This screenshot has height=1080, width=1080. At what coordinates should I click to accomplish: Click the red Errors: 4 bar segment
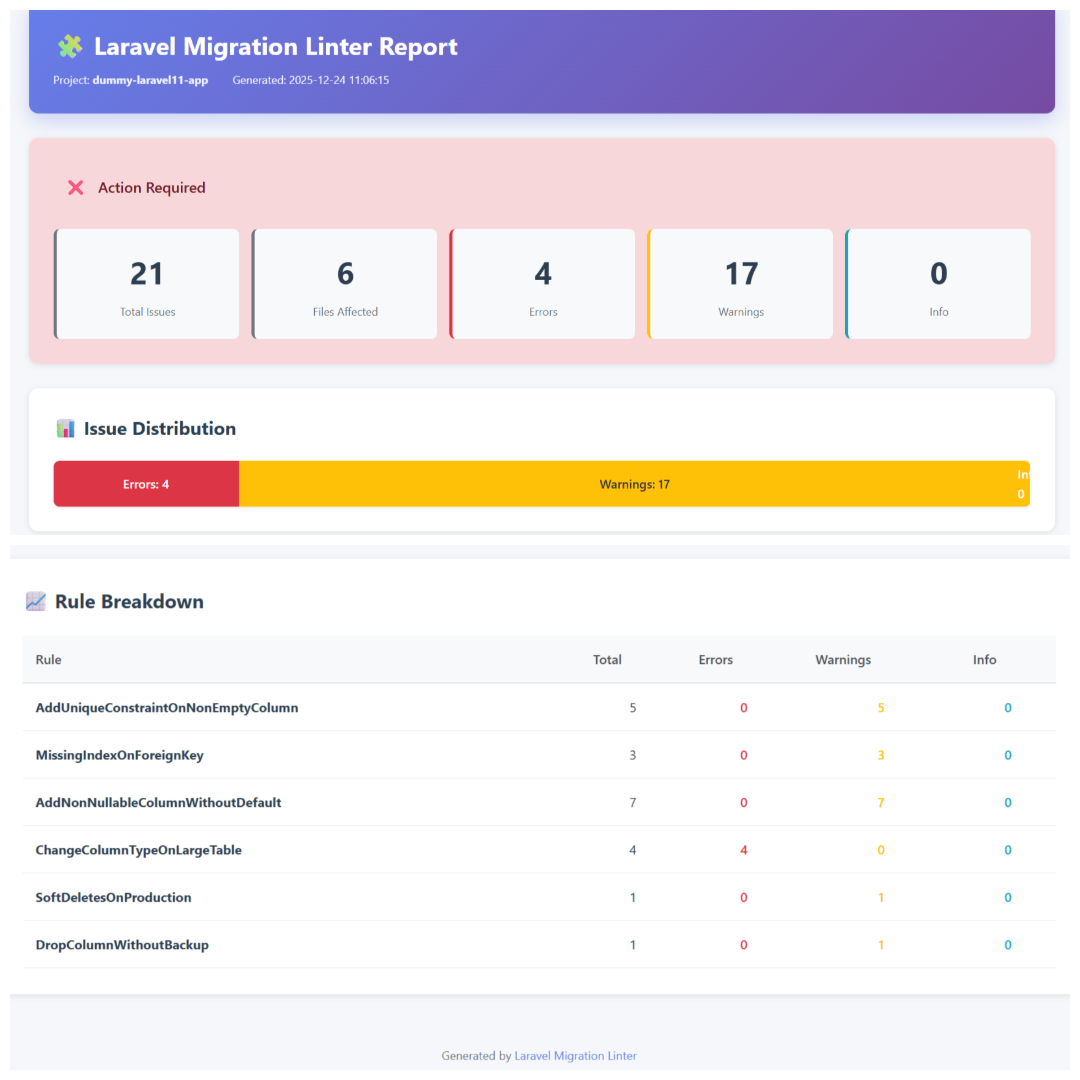click(x=146, y=484)
